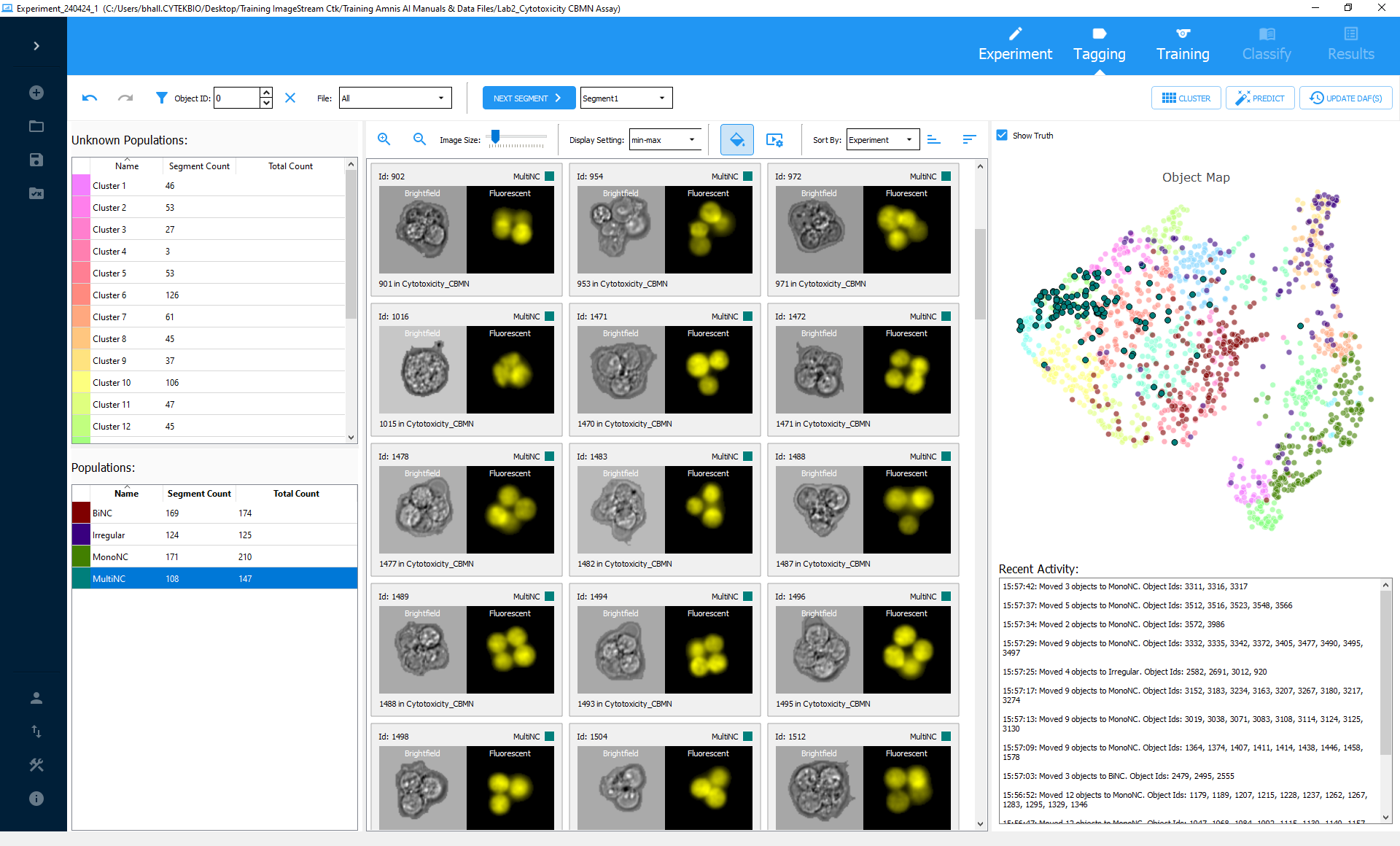Click the MultiNC population row checkbox

click(x=79, y=577)
